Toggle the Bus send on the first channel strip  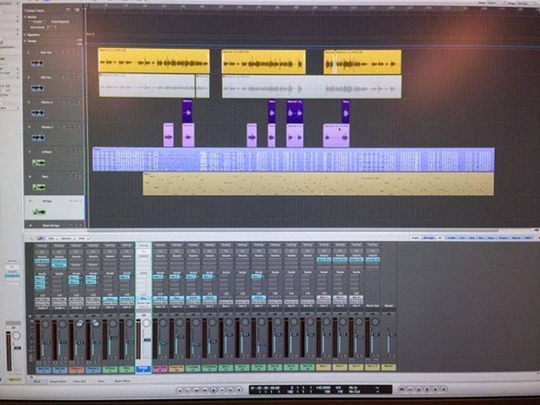40,278
